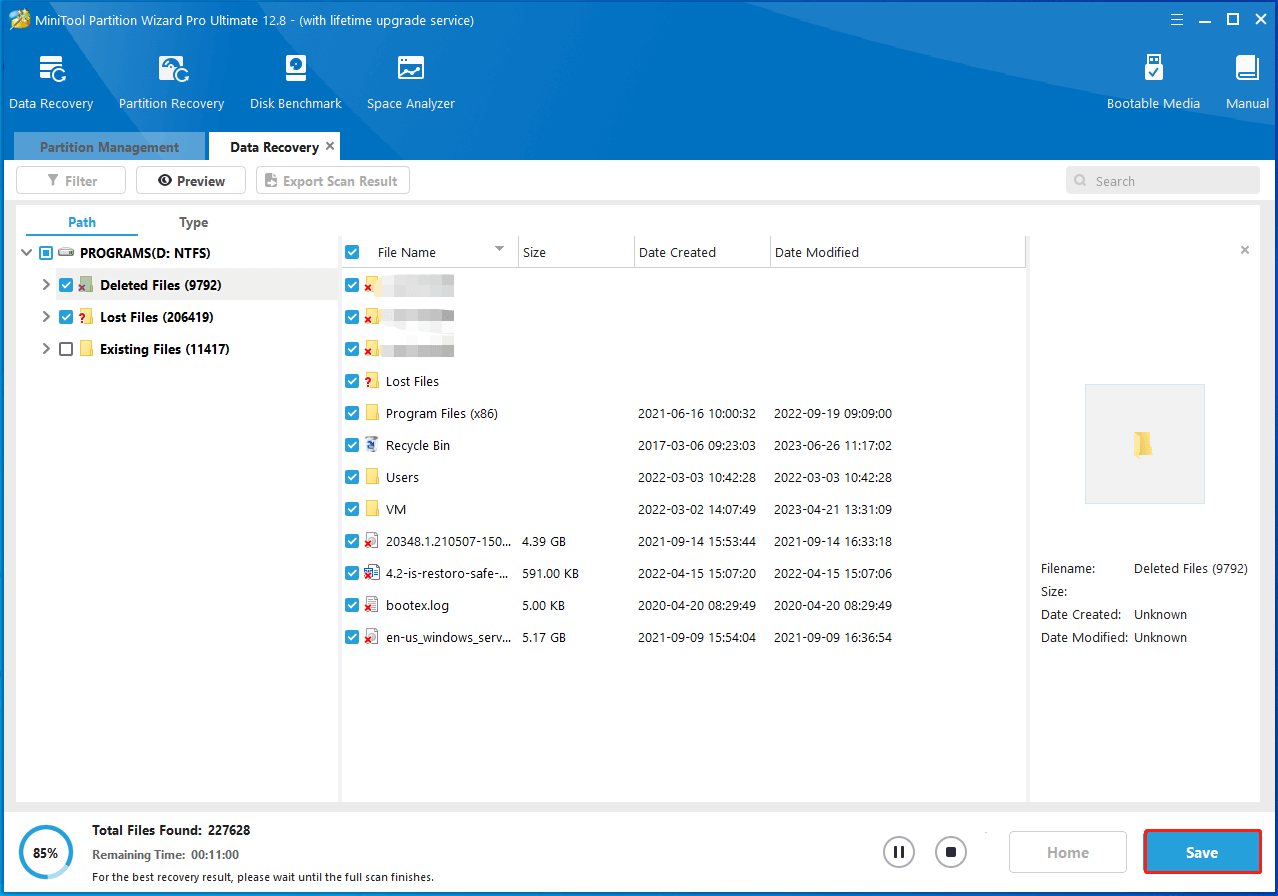Click the PROGRAMS drive icon in tree
The width and height of the screenshot is (1278, 896).
coord(67,253)
